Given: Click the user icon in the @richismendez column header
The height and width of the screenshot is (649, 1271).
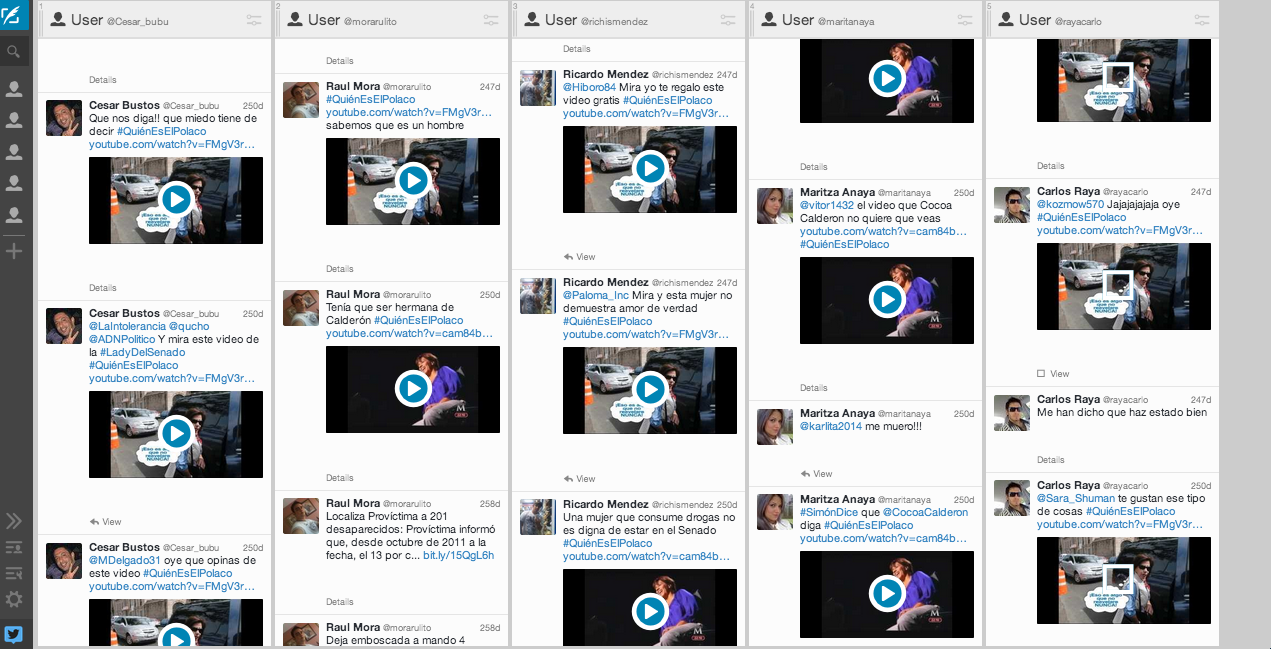Looking at the screenshot, I should pyautogui.click(x=532, y=20).
